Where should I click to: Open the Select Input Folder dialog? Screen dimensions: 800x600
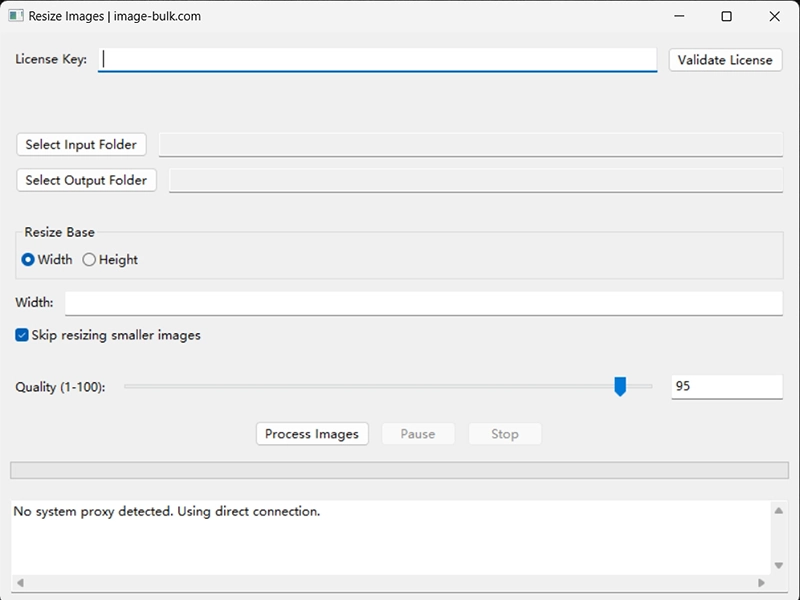coord(81,144)
